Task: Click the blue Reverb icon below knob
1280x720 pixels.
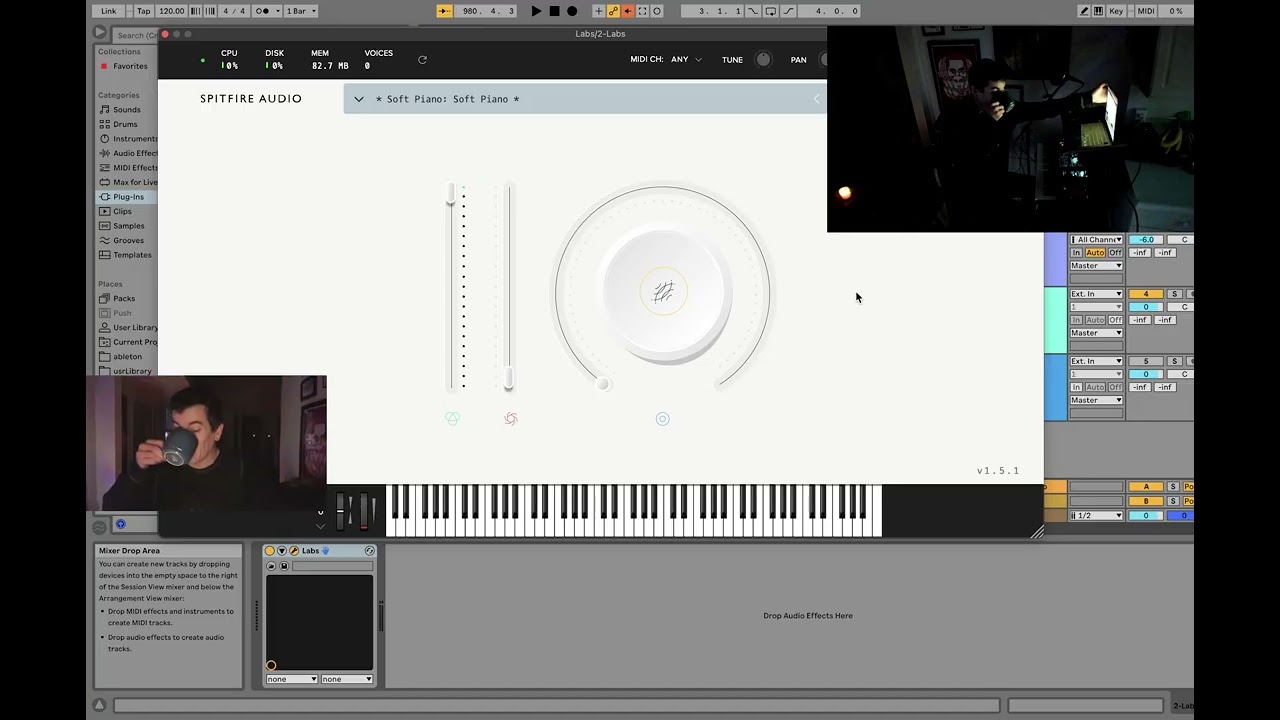Action: click(x=662, y=419)
